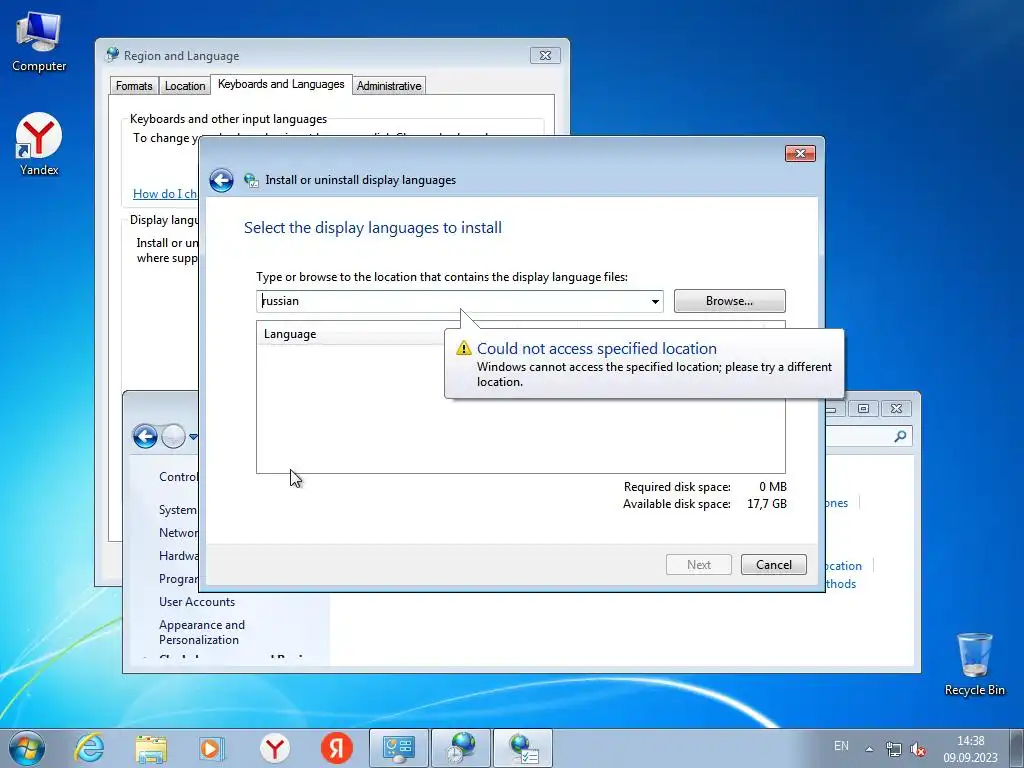Screen dimensions: 1024x768
Task: Click the EN language indicator in tray
Action: pos(841,746)
